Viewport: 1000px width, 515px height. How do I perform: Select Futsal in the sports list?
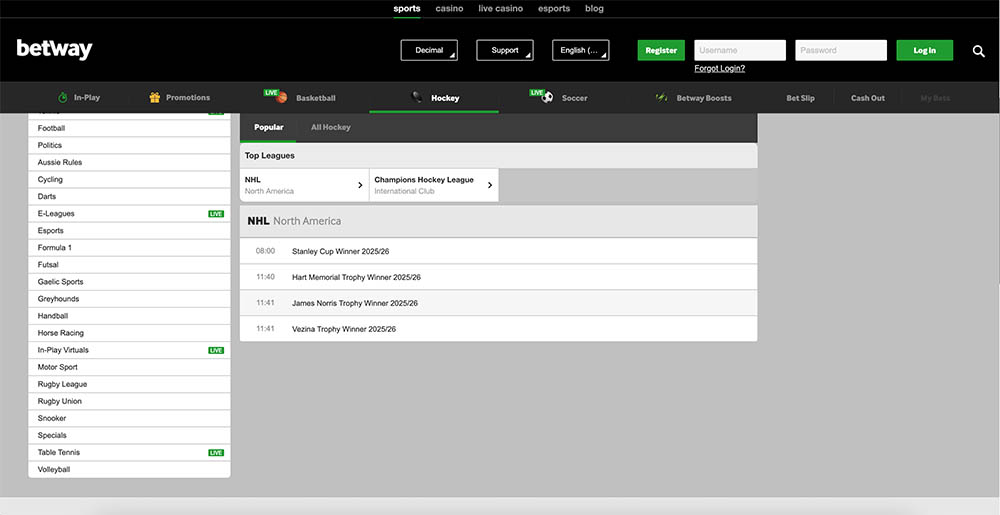click(x=129, y=265)
